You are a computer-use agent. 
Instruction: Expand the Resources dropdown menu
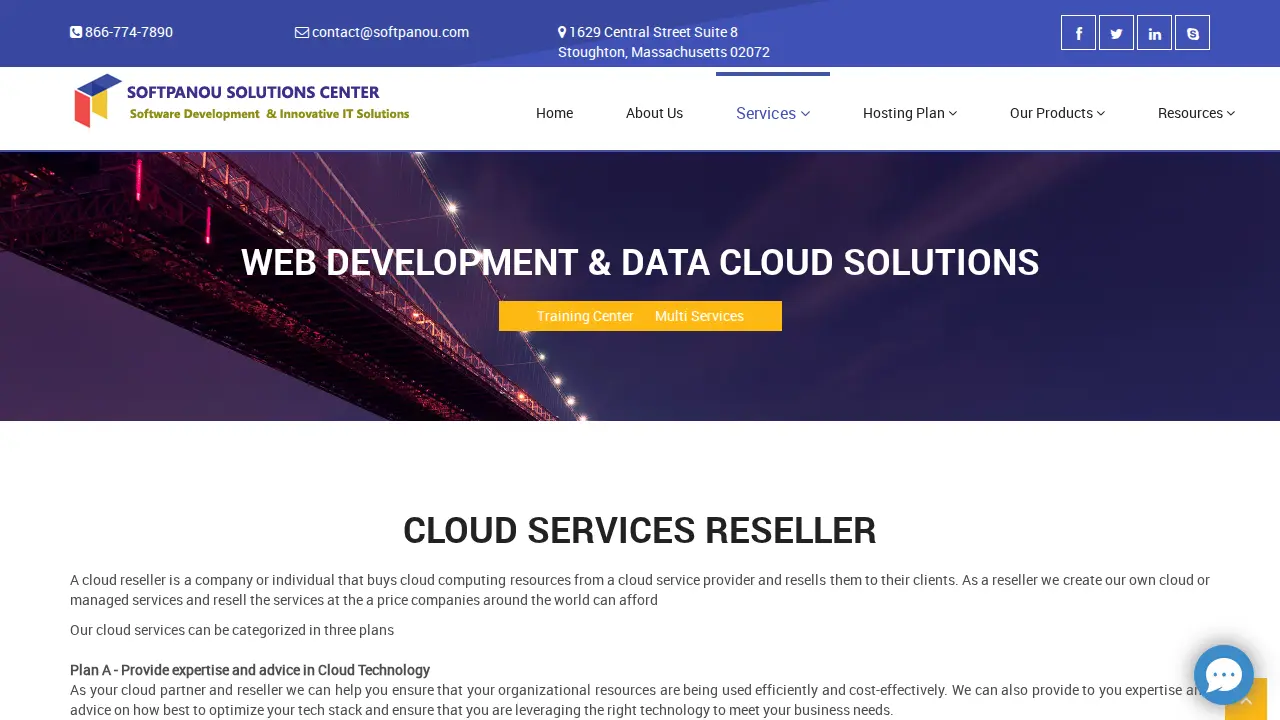(1196, 113)
